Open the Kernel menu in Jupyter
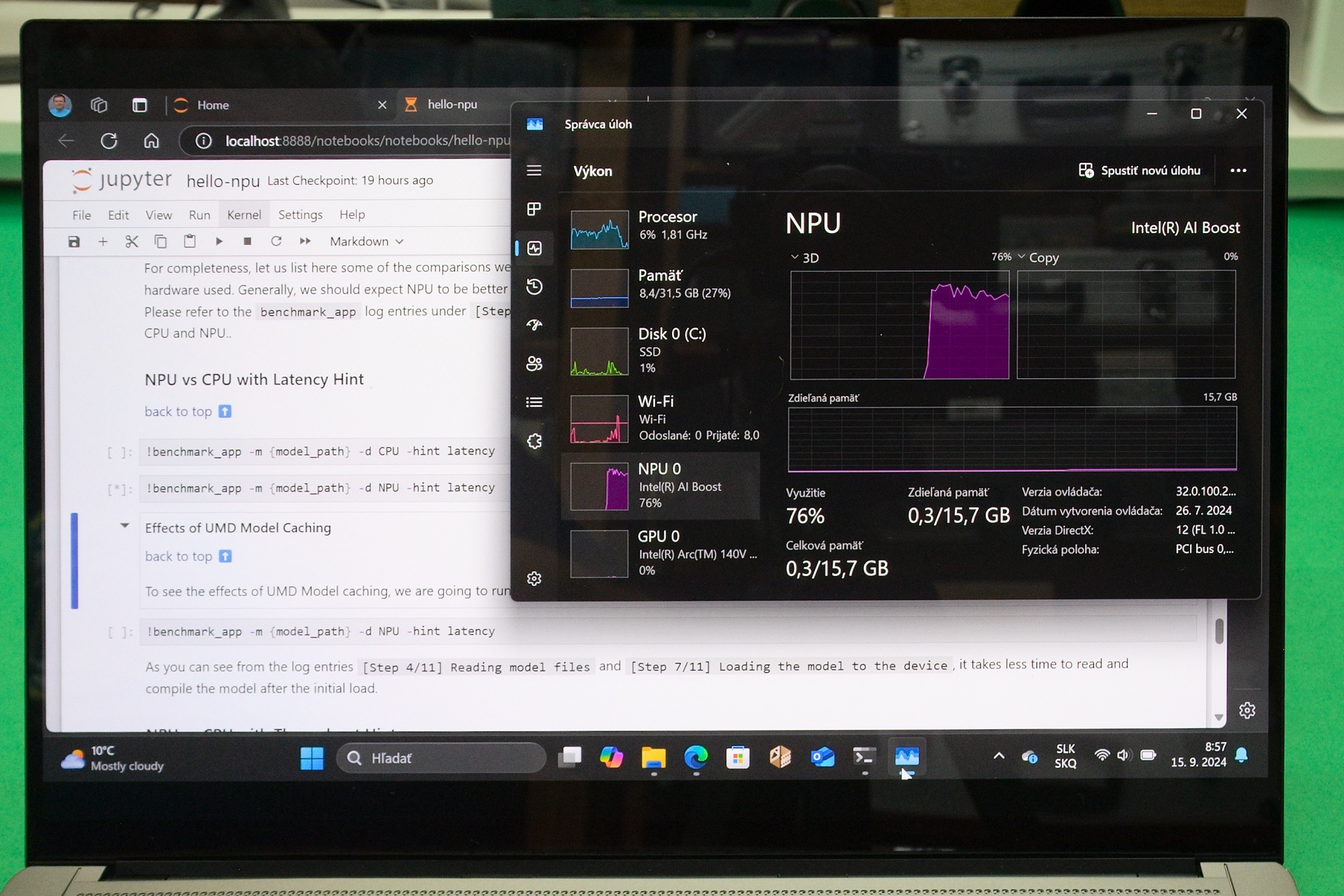1344x896 pixels. point(244,215)
